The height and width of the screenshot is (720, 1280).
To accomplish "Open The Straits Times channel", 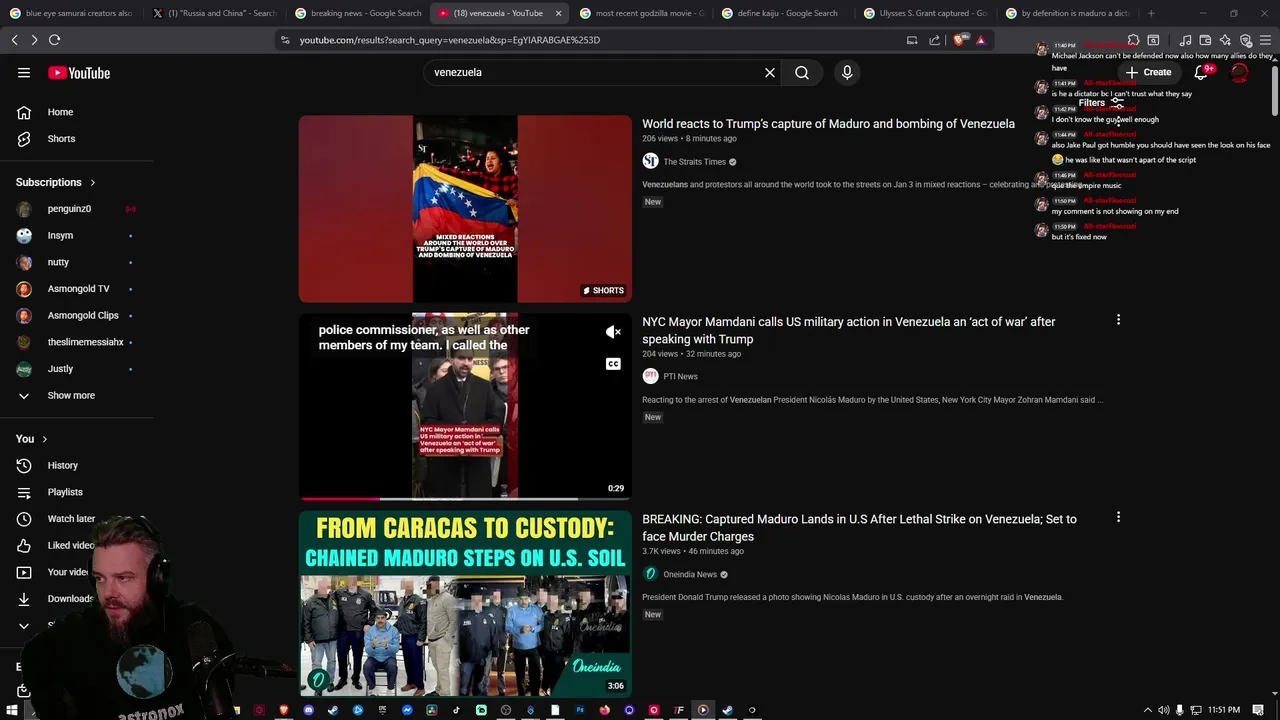I will point(694,162).
